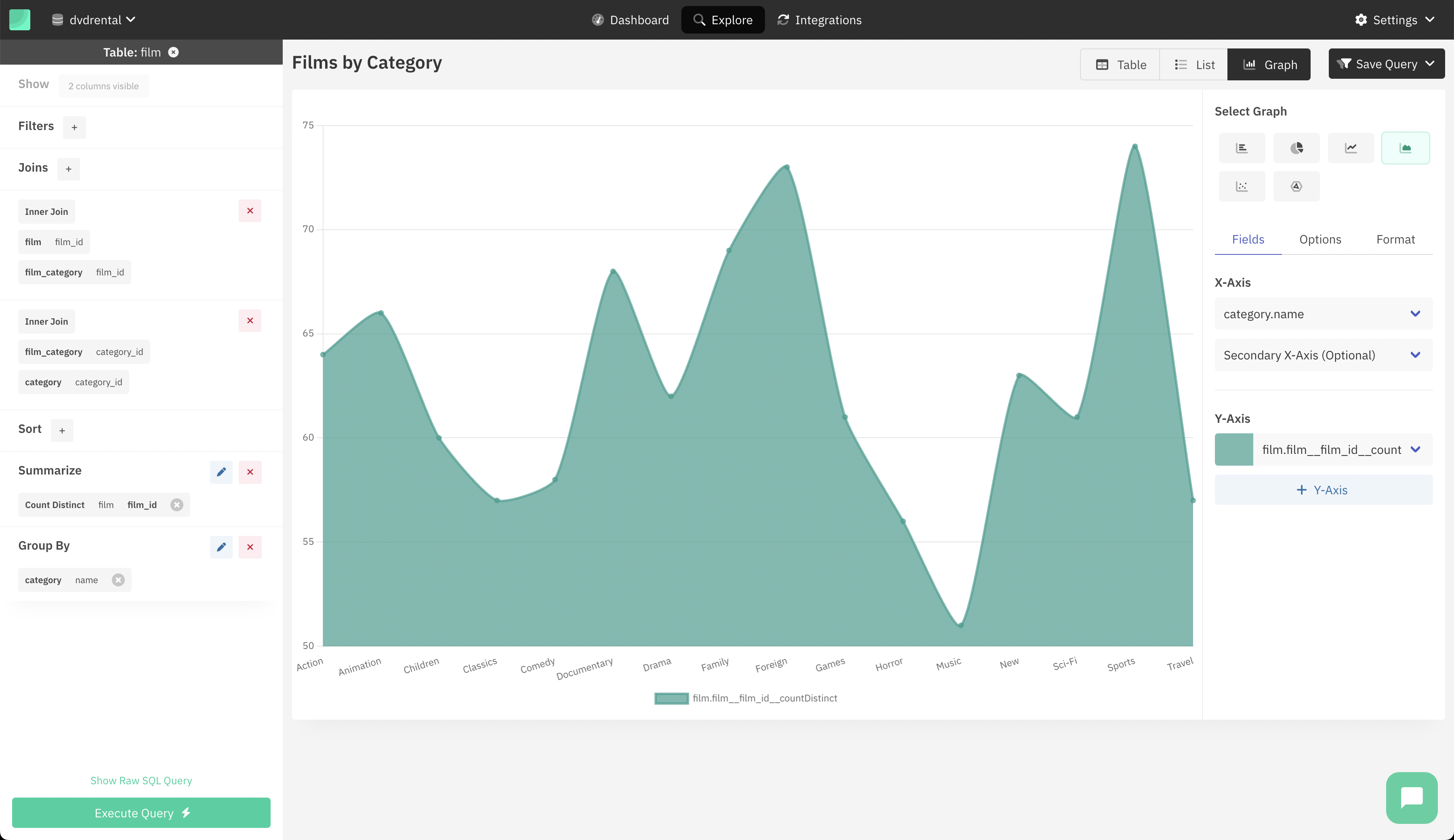Image resolution: width=1454 pixels, height=840 pixels.
Task: Go to the Dashboard page
Action: pyautogui.click(x=630, y=20)
